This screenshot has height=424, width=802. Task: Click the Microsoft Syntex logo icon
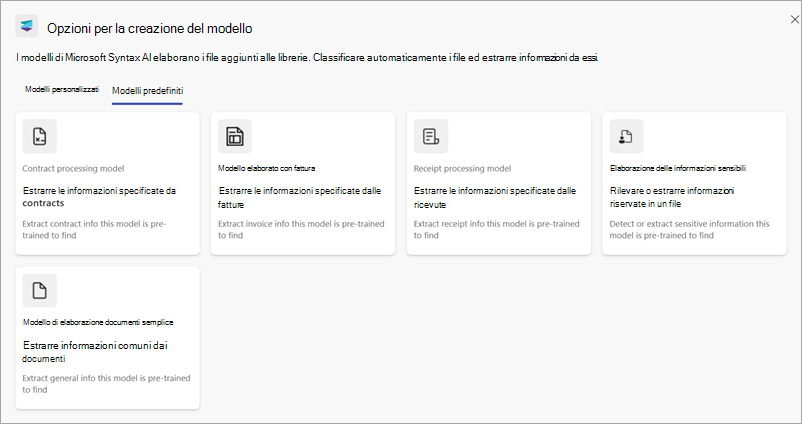(27, 26)
